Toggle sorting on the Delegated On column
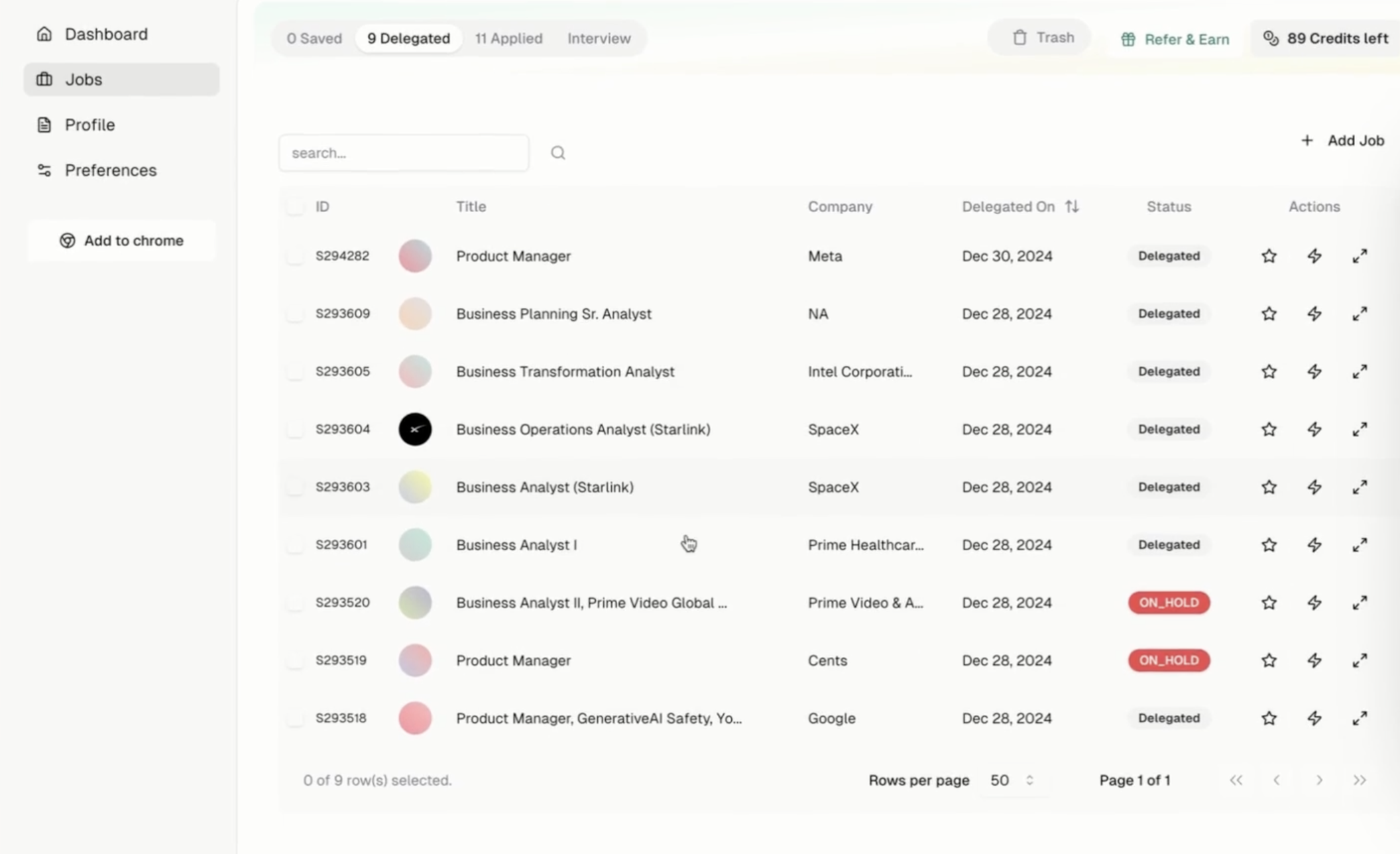The width and height of the screenshot is (1400, 854). [x=1073, y=206]
